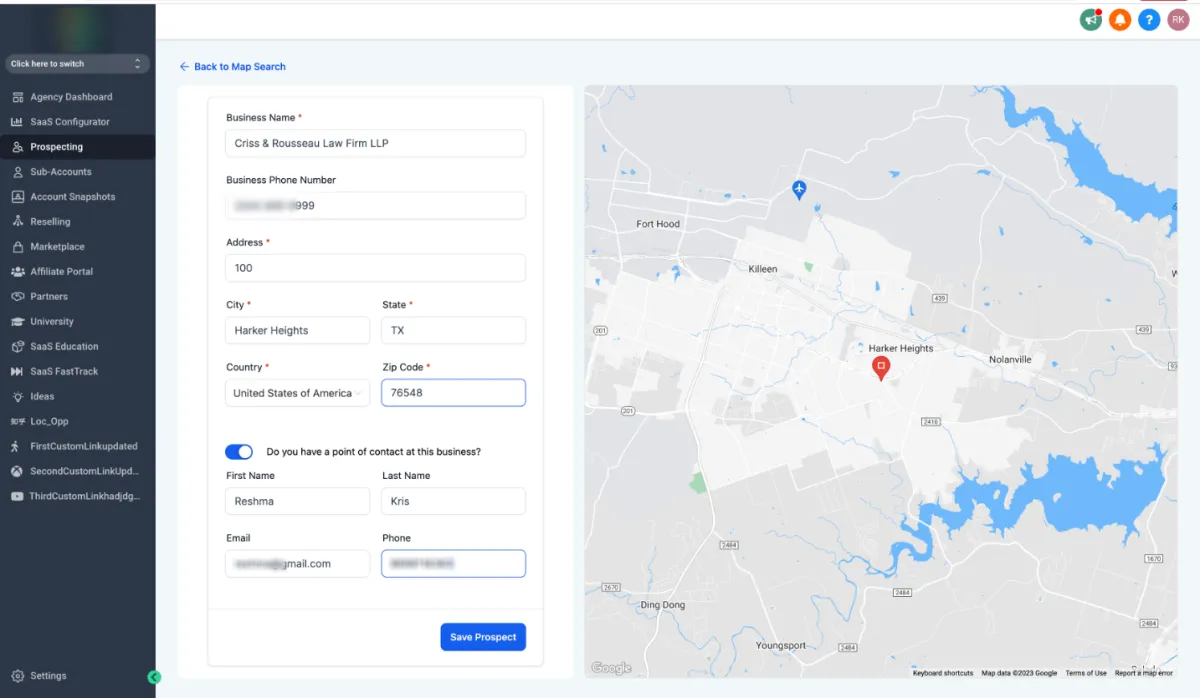Image resolution: width=1200 pixels, height=698 pixels.
Task: Click the Account Snapshots icon
Action: 17,197
